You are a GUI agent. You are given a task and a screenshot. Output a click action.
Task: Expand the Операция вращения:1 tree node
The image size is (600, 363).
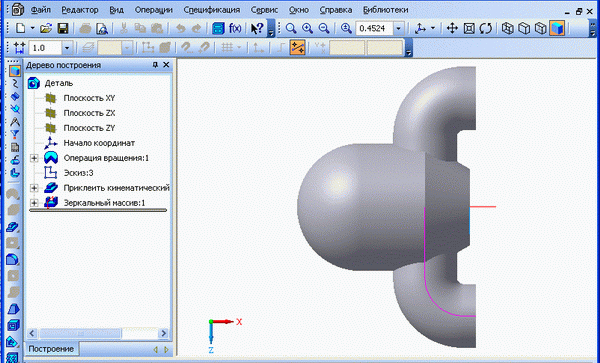pyautogui.click(x=34, y=158)
